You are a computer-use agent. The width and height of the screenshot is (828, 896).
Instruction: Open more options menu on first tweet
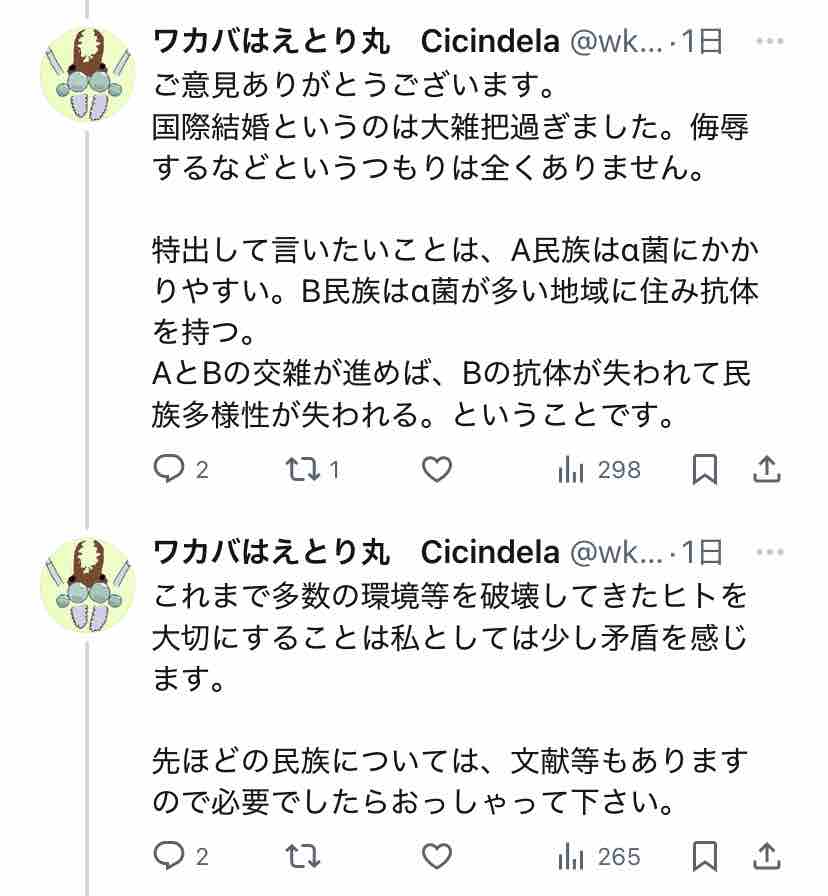coord(768,42)
